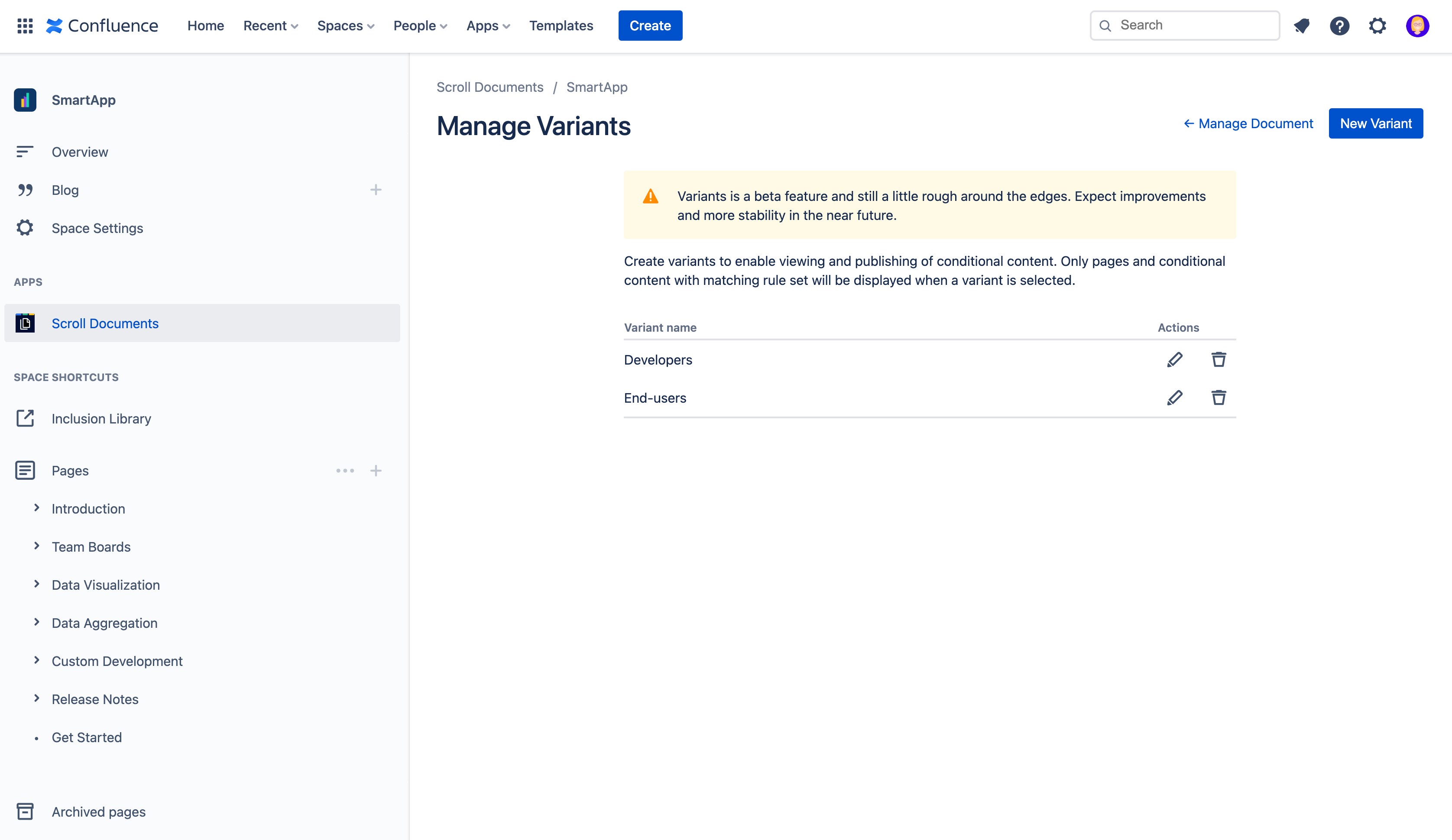Open Space Settings sidebar item
The image size is (1452, 840).
click(x=202, y=228)
